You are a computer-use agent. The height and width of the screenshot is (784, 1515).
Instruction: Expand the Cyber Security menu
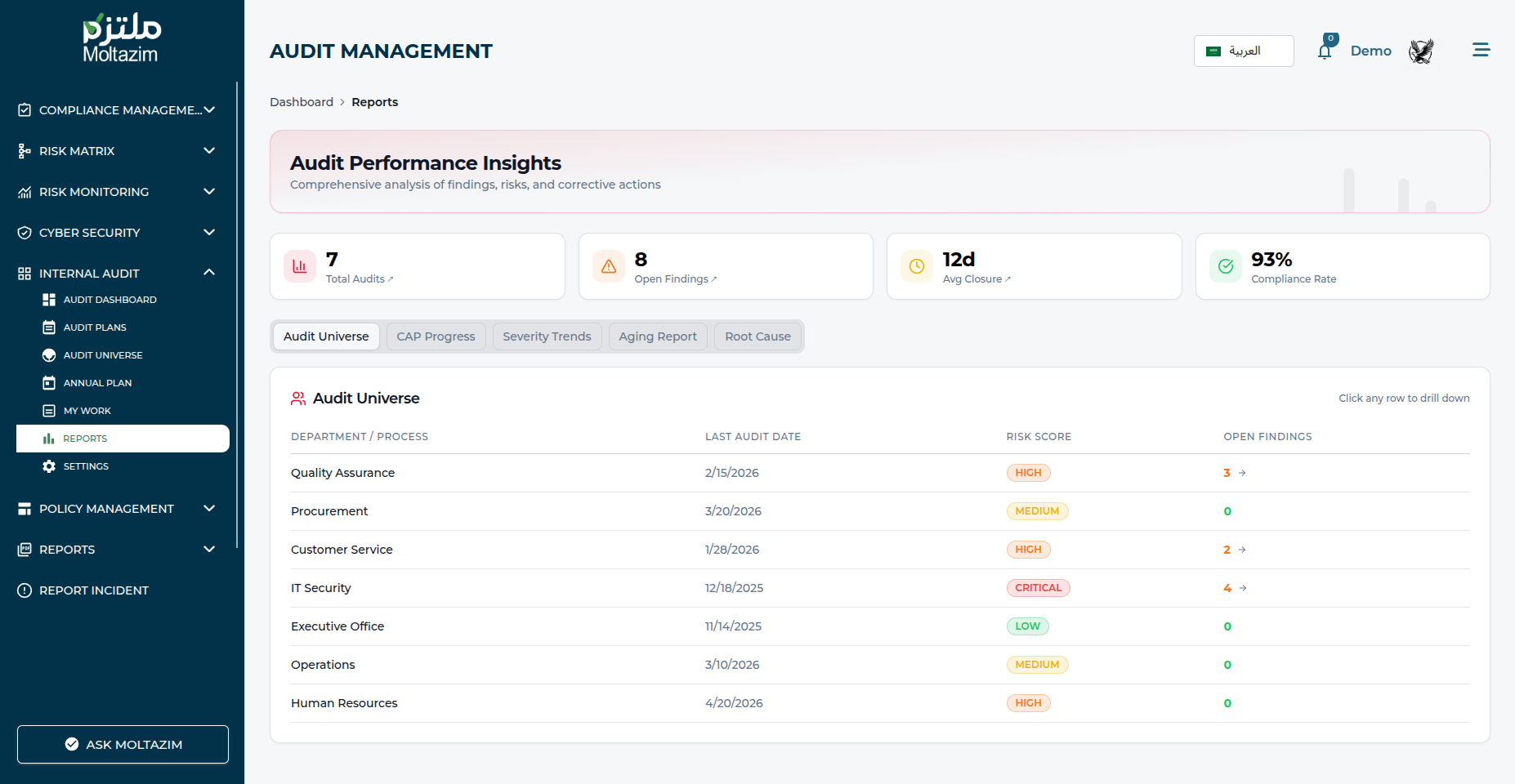[117, 233]
